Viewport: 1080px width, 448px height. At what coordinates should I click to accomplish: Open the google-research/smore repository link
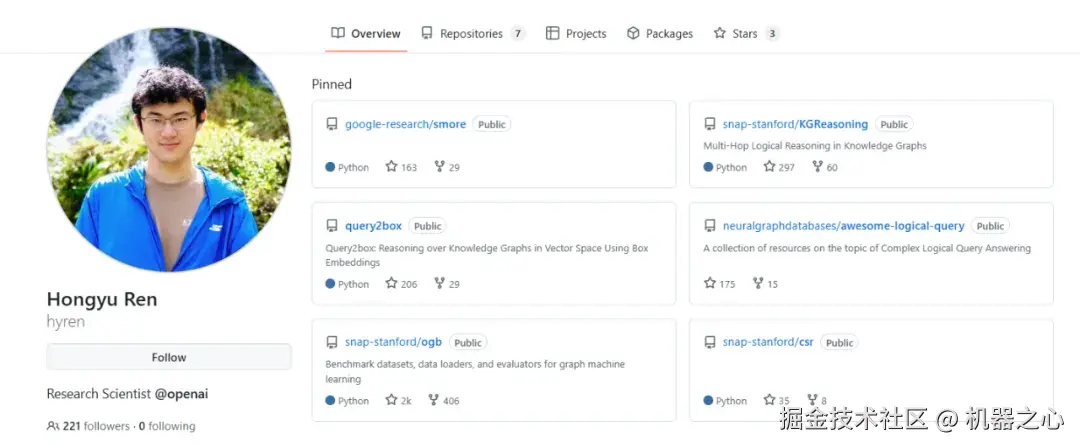(x=405, y=124)
